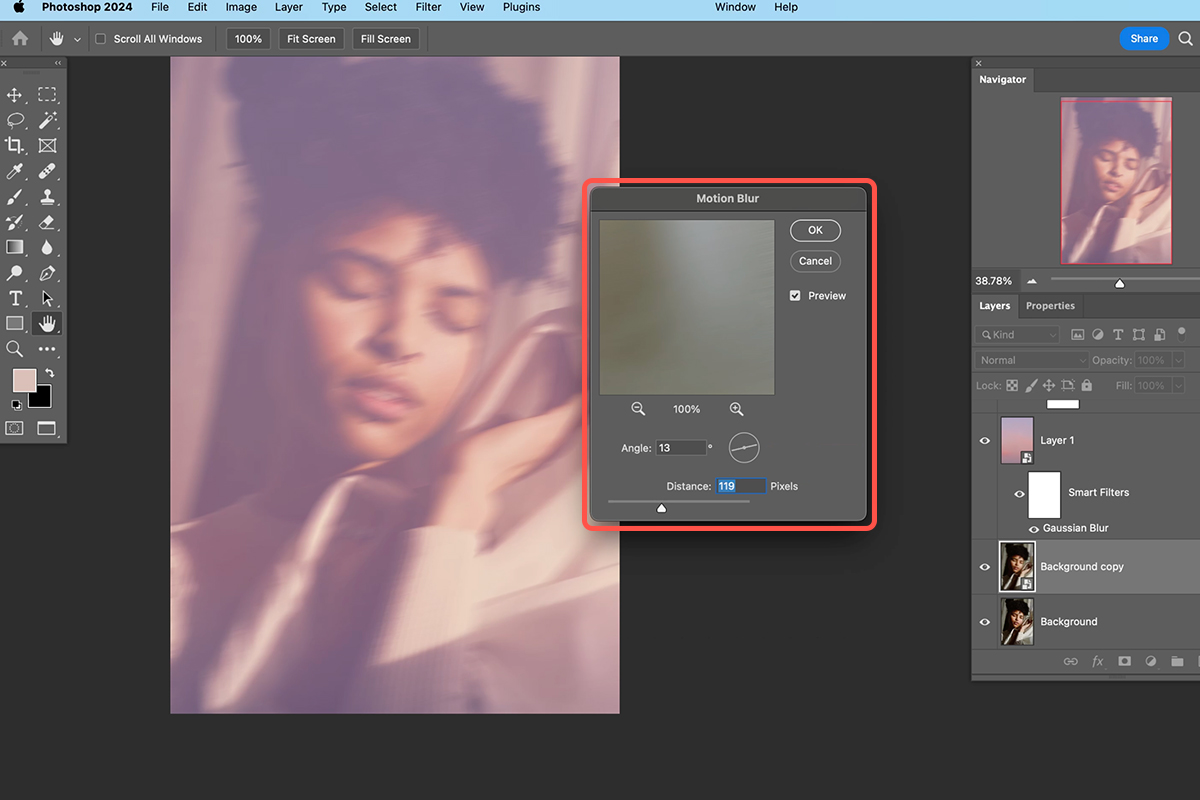Hide the Background copy layer
Image resolution: width=1200 pixels, height=800 pixels.
985,567
